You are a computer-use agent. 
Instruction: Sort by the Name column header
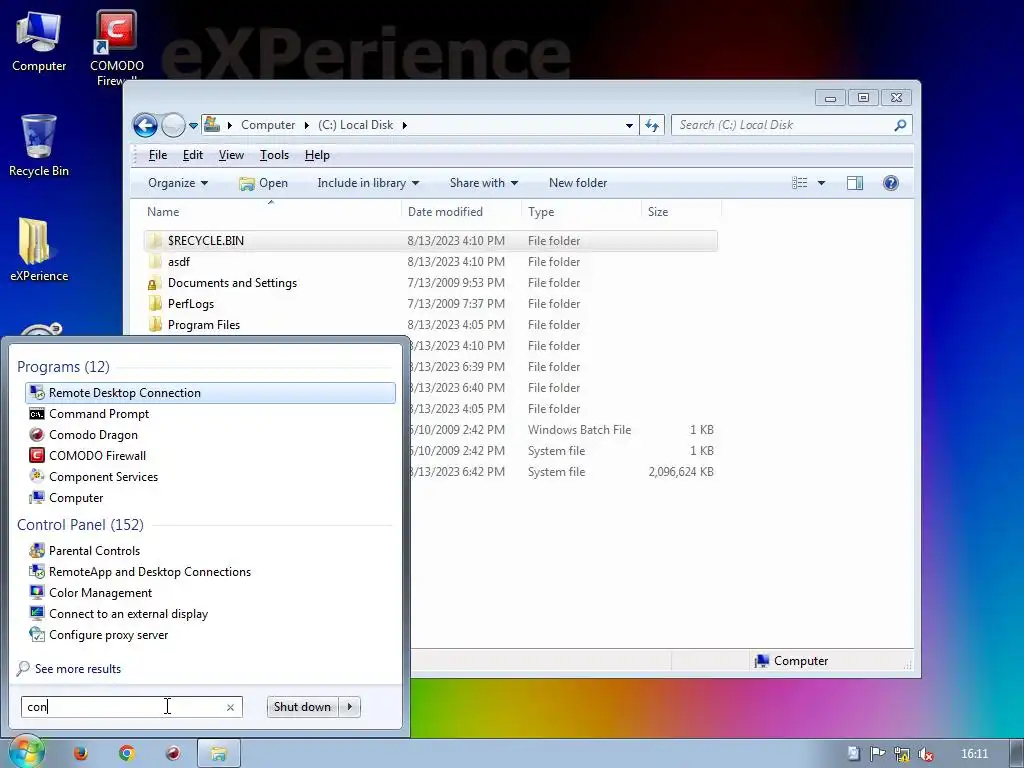pos(271,212)
